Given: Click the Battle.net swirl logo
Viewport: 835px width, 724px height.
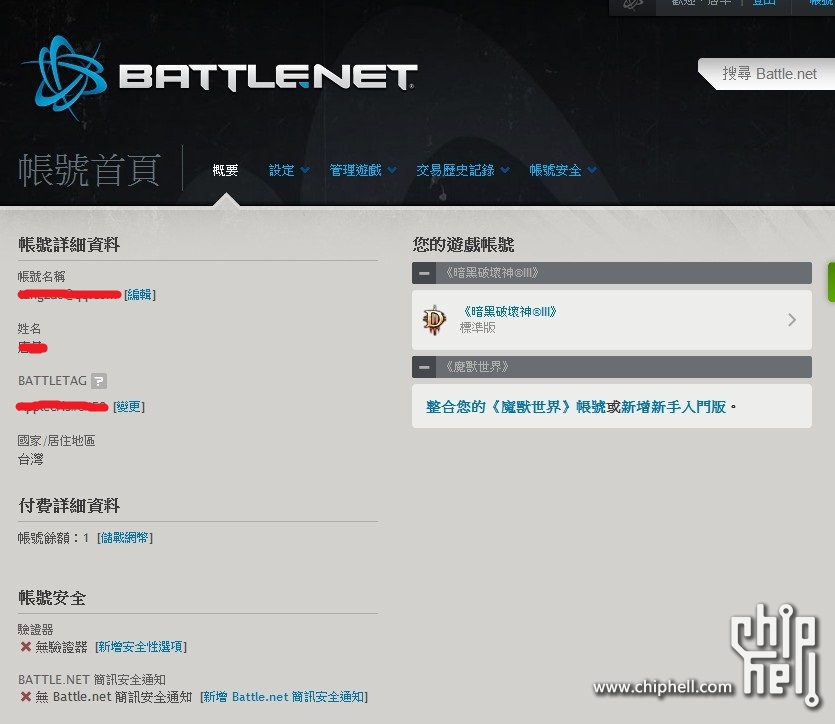Looking at the screenshot, I should point(66,78).
